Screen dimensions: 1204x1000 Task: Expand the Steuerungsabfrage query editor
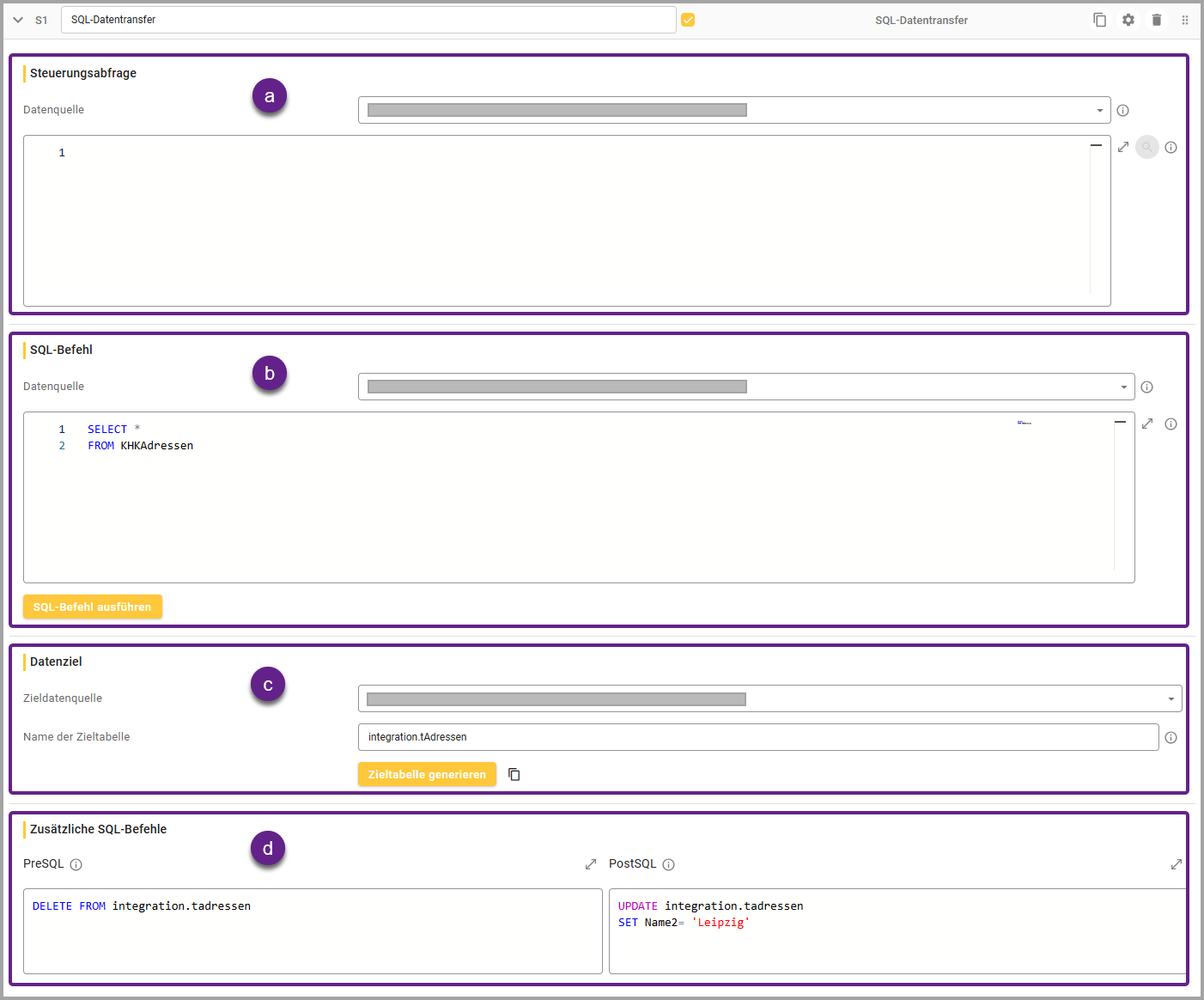pyautogui.click(x=1123, y=147)
